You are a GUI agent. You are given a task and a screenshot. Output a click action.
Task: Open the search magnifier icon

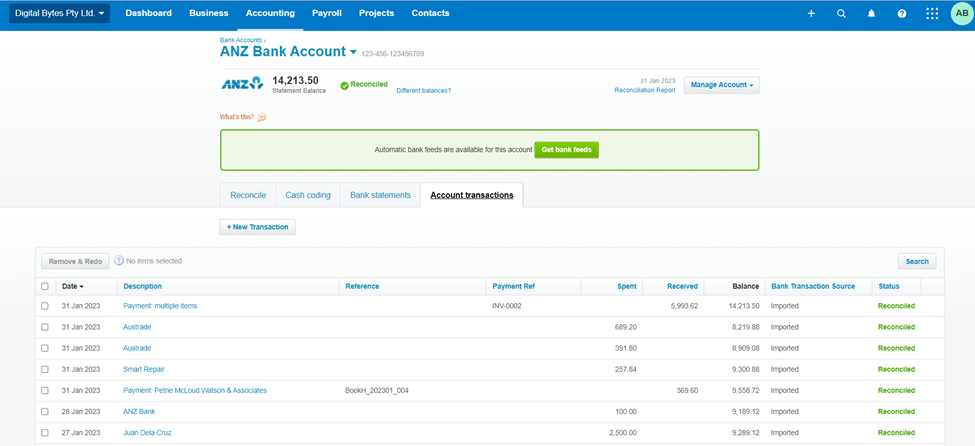[841, 13]
